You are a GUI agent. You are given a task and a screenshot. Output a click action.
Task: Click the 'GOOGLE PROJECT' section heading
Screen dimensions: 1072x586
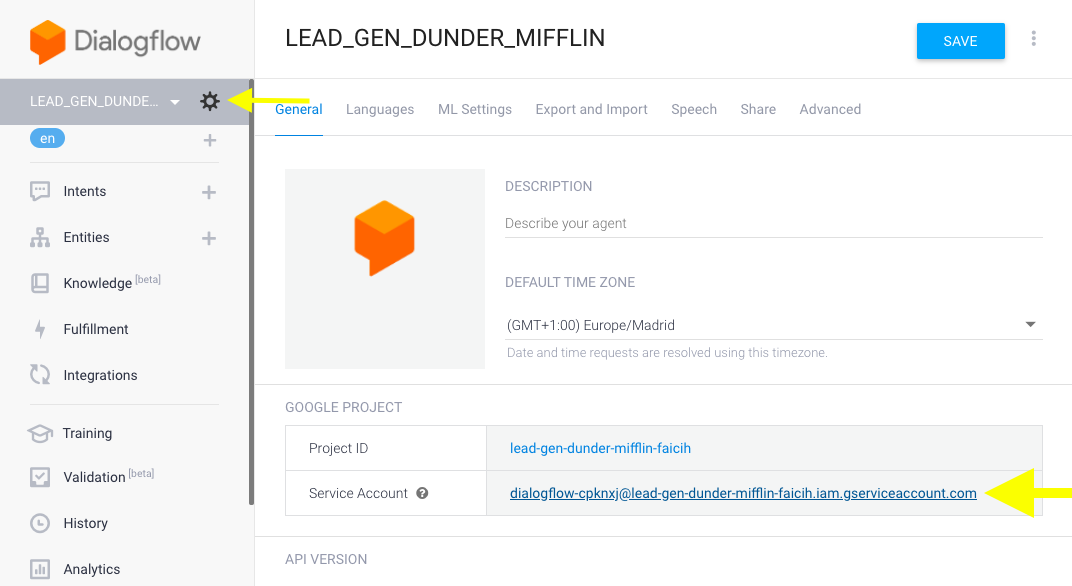tap(343, 408)
